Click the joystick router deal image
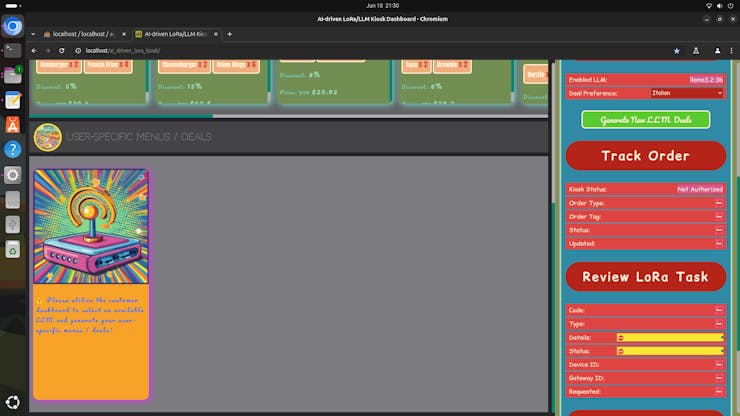Viewport: 740px width, 416px height. pyautogui.click(x=91, y=227)
